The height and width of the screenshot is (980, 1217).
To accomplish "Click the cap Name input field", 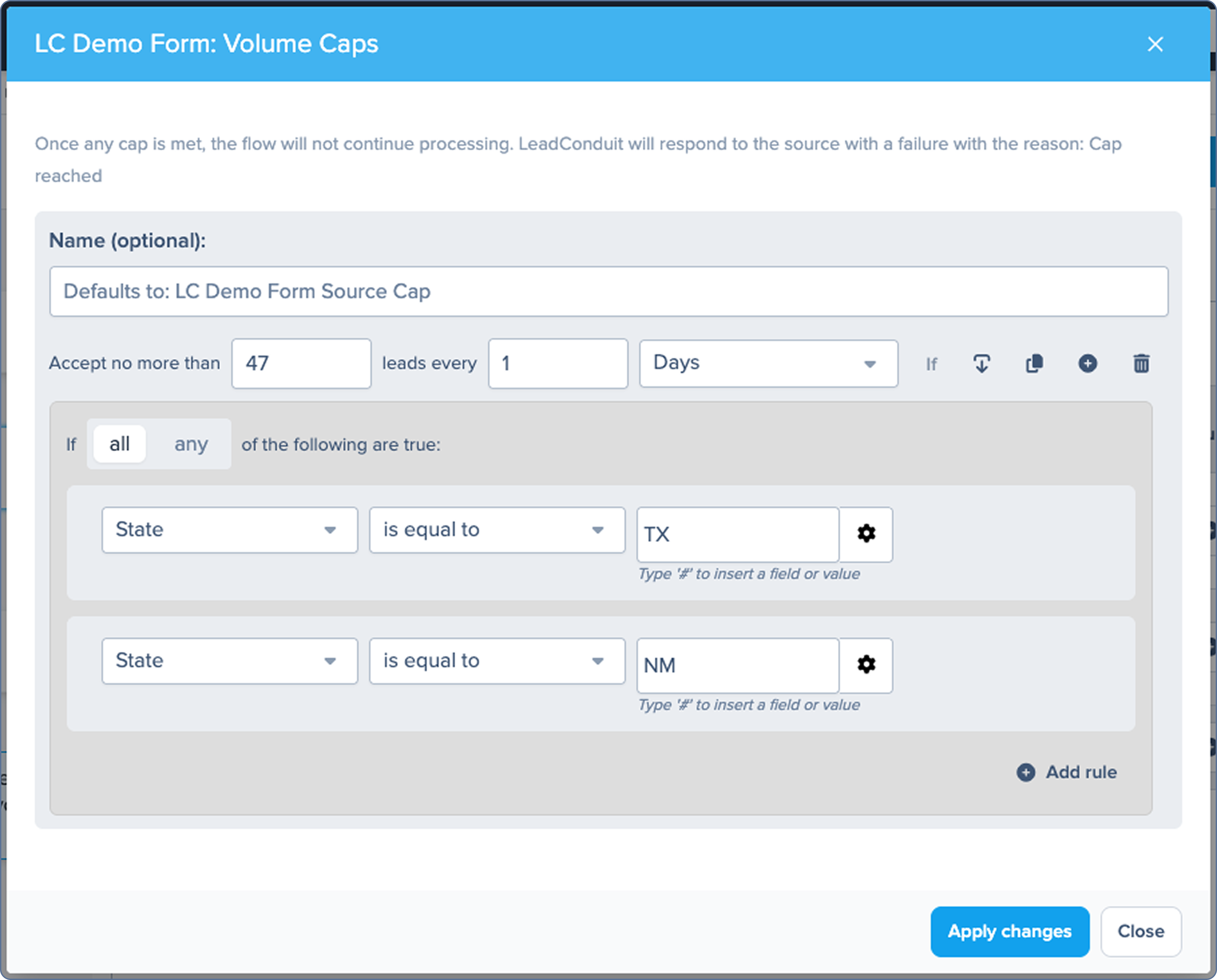I will pyautogui.click(x=608, y=291).
